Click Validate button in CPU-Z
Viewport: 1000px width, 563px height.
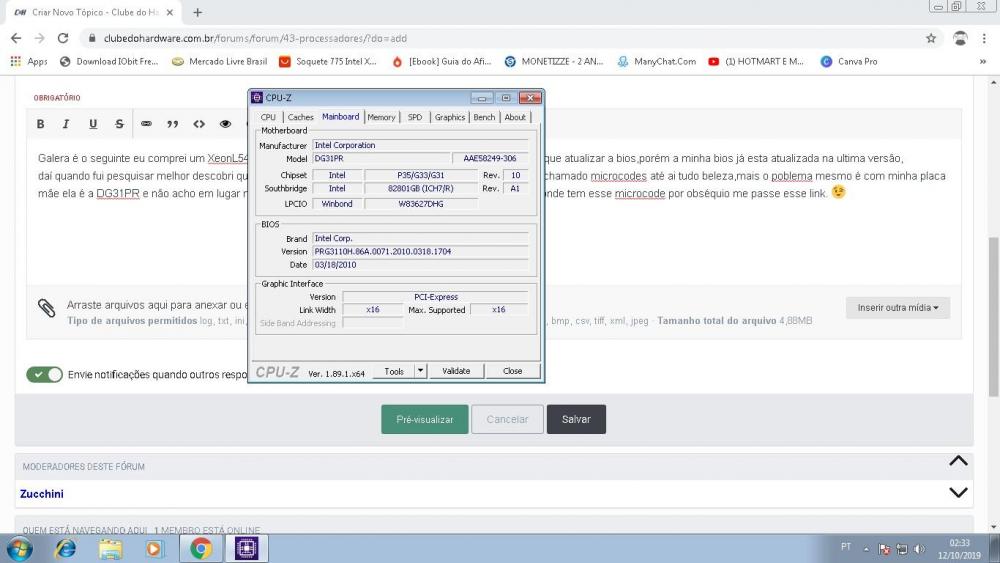pos(456,370)
